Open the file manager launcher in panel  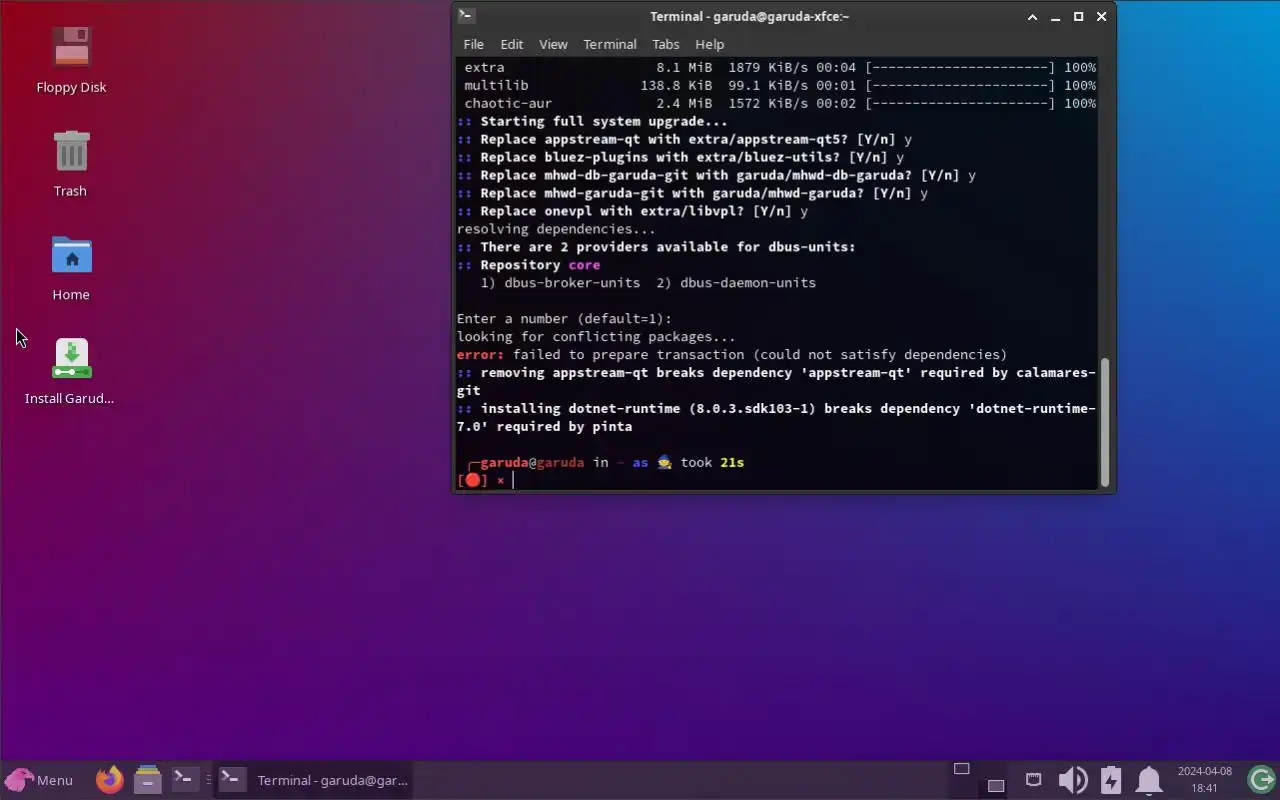tap(147, 780)
